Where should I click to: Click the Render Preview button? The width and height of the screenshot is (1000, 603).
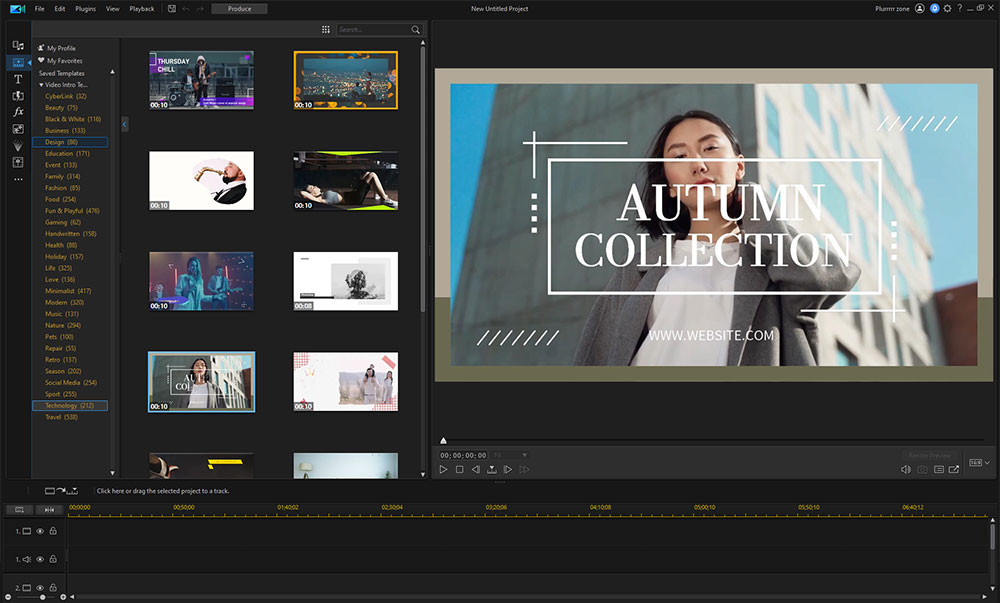[929, 453]
